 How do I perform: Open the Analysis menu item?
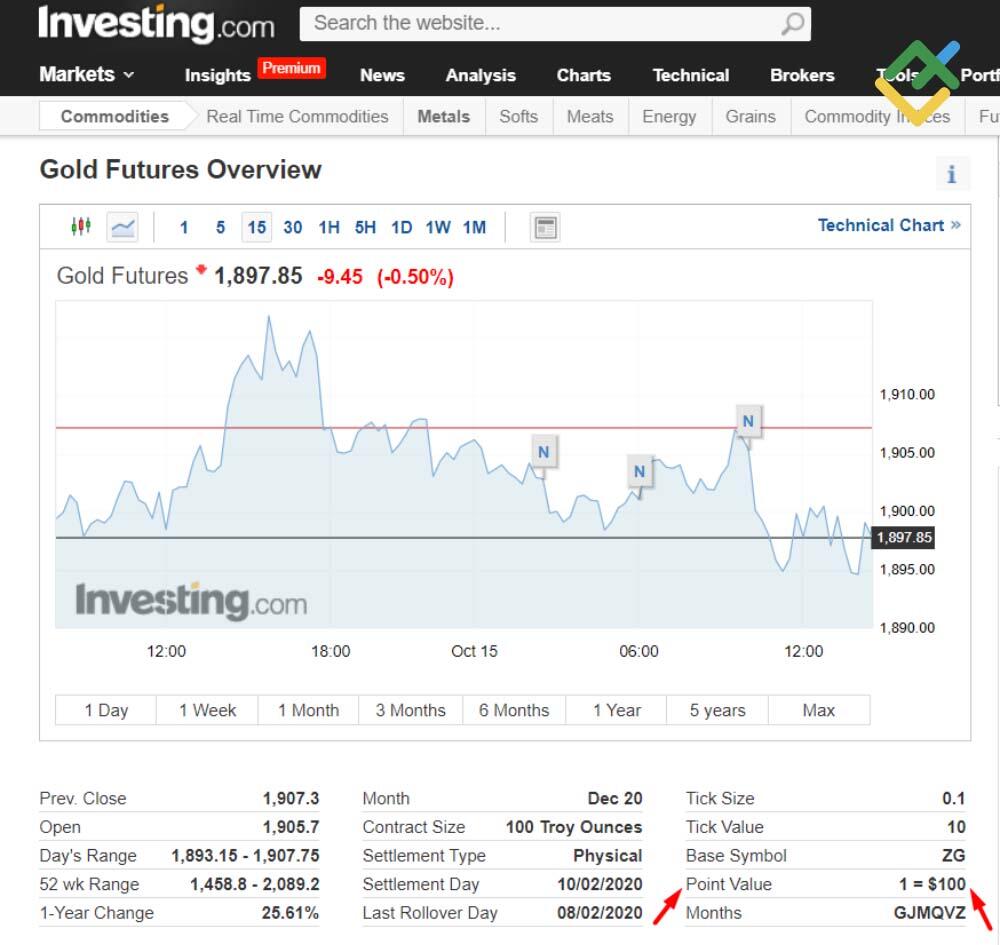[480, 75]
